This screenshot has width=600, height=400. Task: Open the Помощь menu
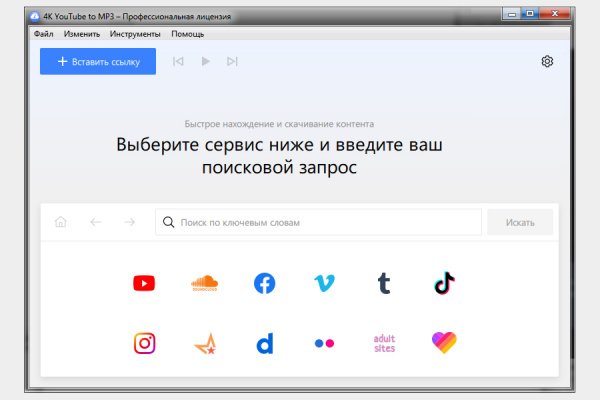188,34
